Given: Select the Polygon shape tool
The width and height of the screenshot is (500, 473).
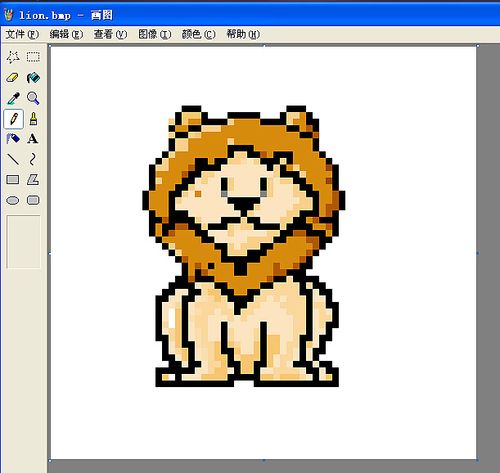Looking at the screenshot, I should tap(33, 180).
